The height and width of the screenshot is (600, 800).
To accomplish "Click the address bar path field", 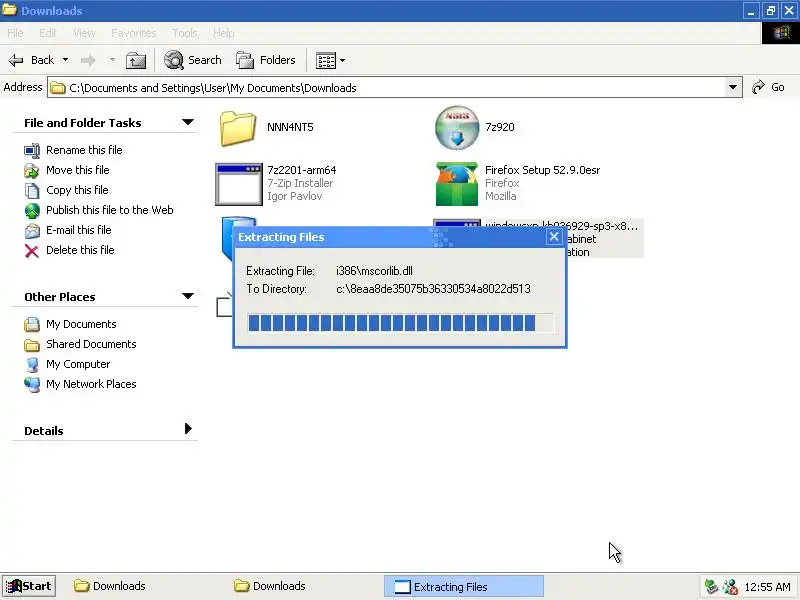I will pyautogui.click(x=388, y=87).
